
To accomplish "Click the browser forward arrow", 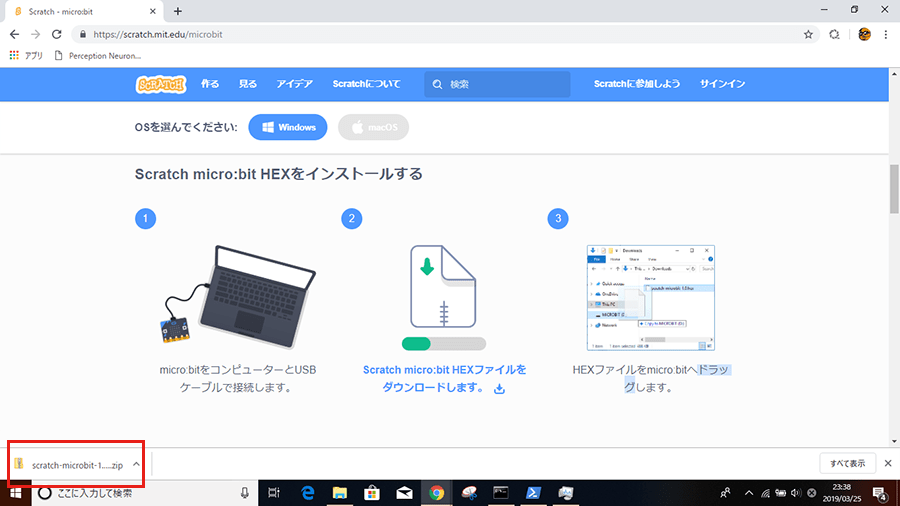I will [x=36, y=34].
